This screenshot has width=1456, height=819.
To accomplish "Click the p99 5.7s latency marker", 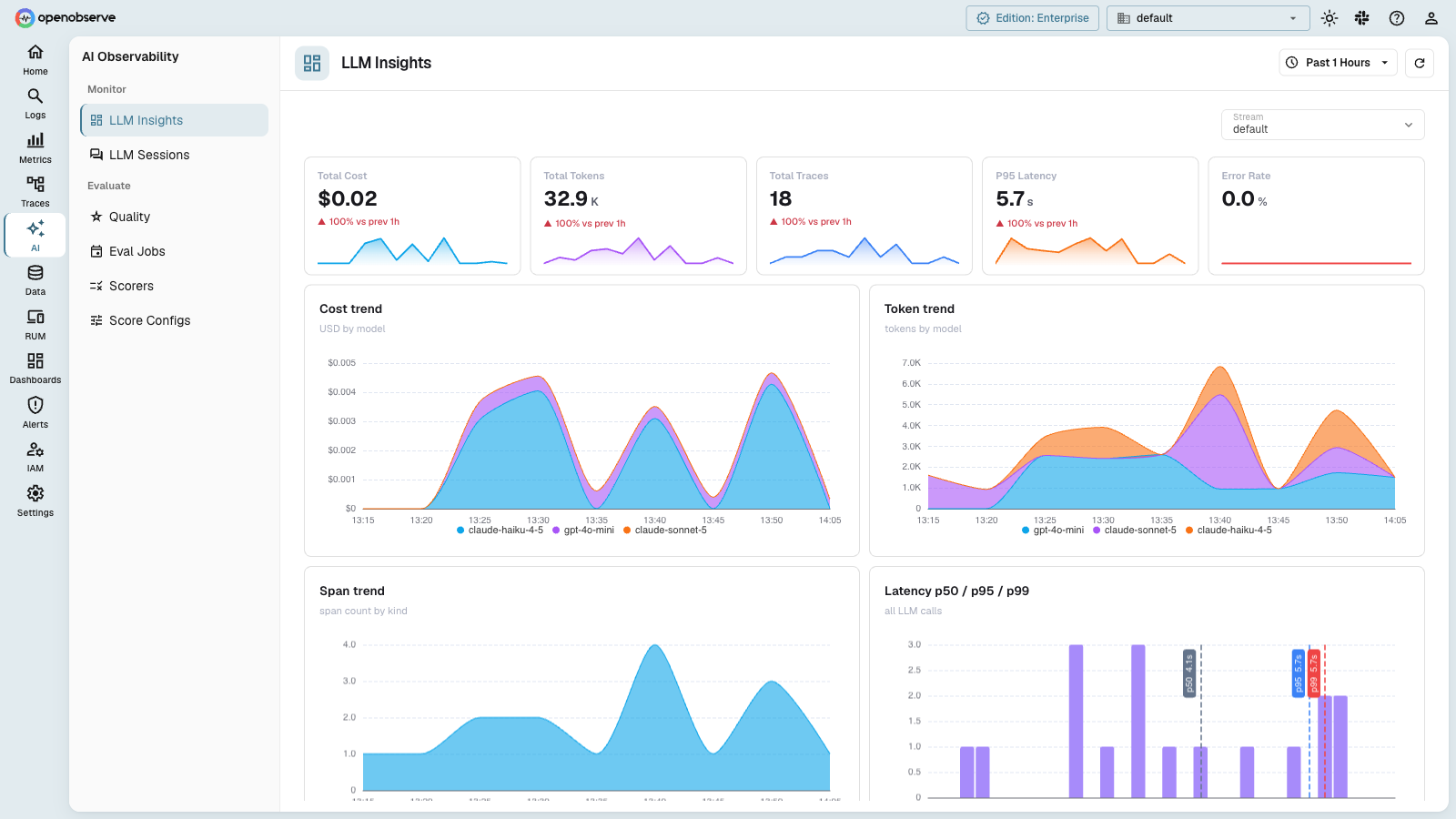I will click(x=1314, y=673).
